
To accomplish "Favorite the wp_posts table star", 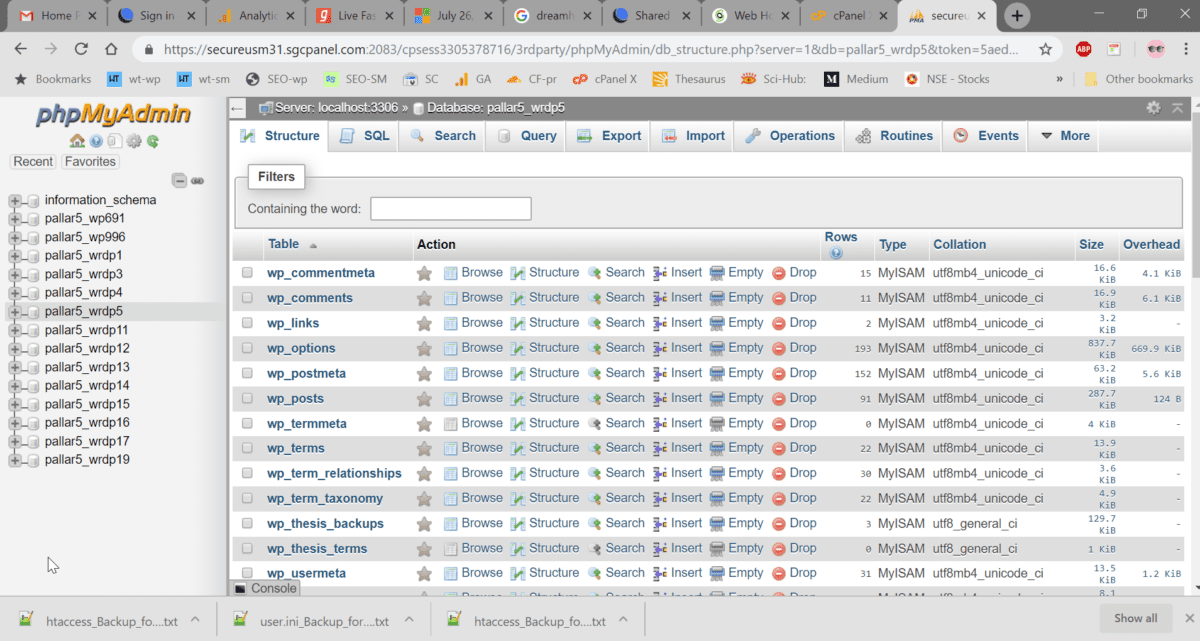I will [424, 397].
